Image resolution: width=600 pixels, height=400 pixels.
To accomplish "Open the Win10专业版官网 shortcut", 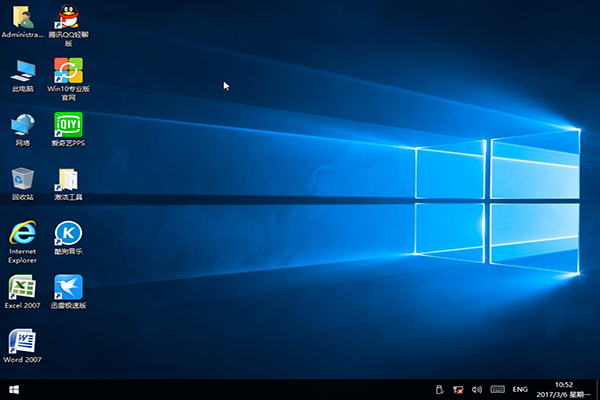I will 68,71.
